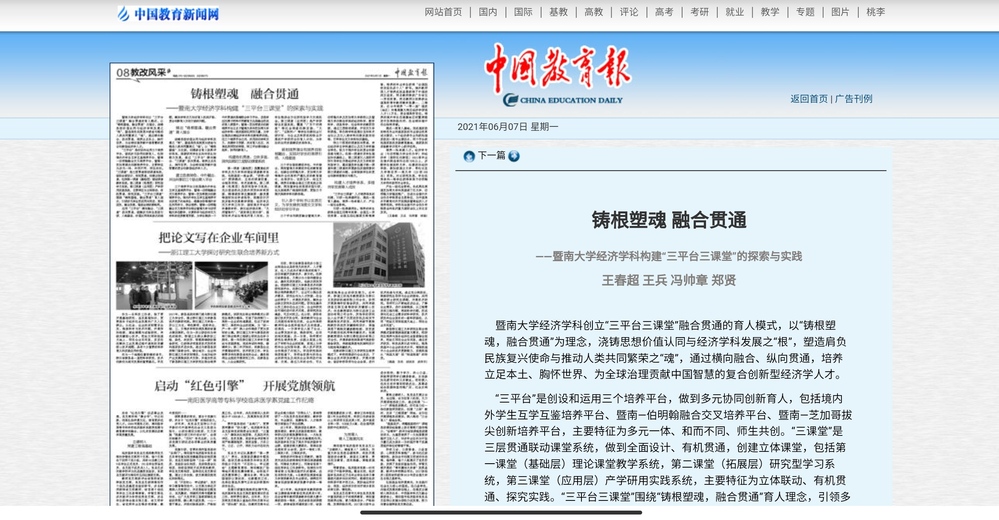This screenshot has height=520, width=999.
Task: Select 国际 in the navigation bar
Action: tap(523, 12)
